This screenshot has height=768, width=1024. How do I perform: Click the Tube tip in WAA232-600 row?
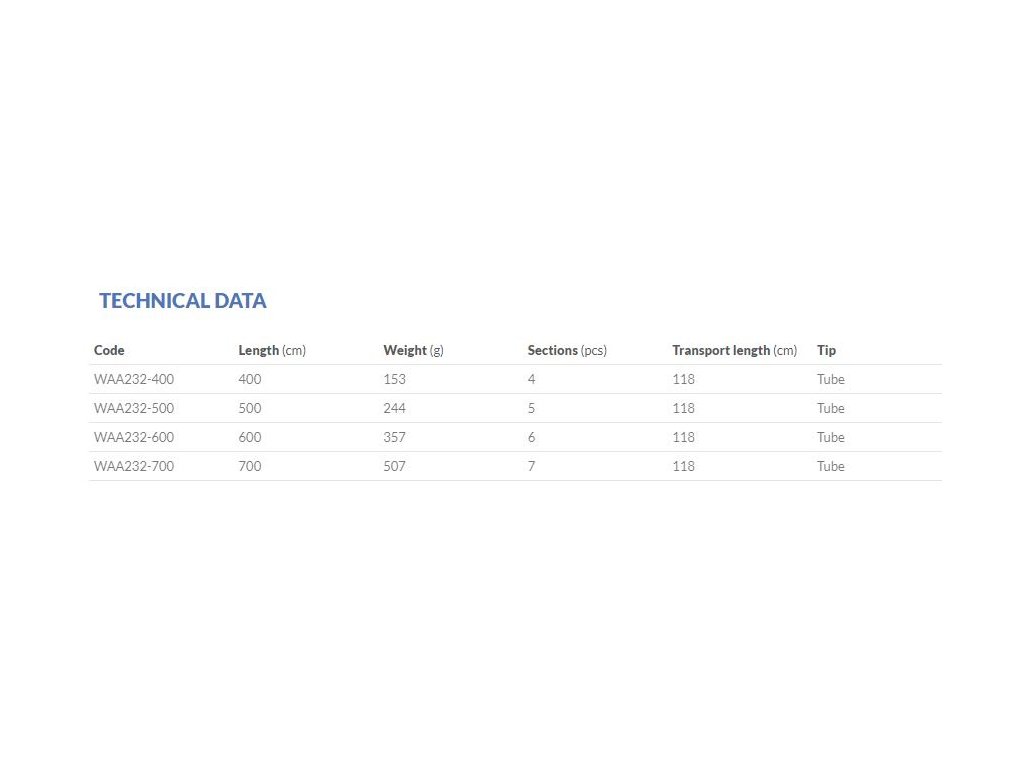pos(830,437)
